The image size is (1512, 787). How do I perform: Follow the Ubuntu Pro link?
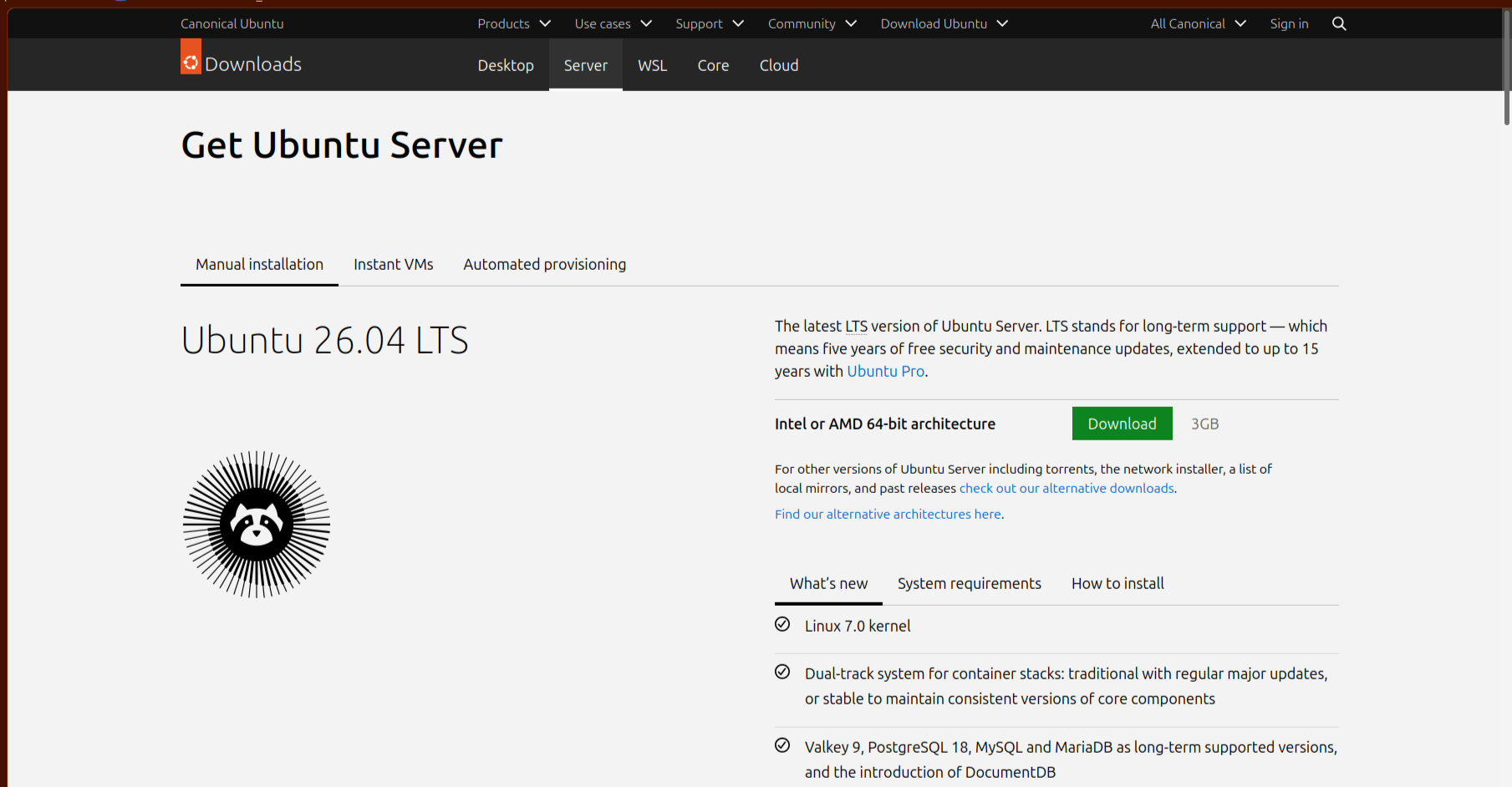pyautogui.click(x=886, y=371)
